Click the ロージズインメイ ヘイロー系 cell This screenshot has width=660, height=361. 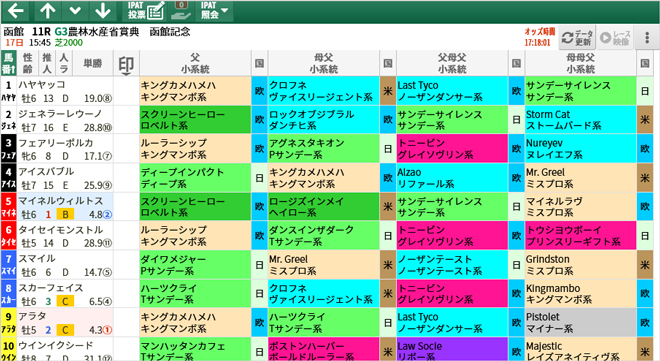point(324,207)
